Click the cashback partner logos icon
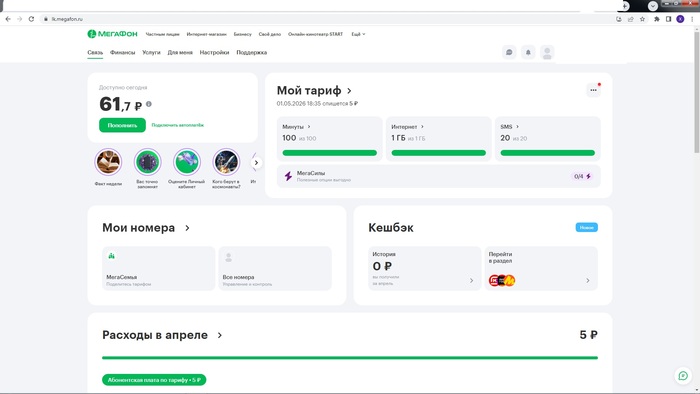 point(502,280)
